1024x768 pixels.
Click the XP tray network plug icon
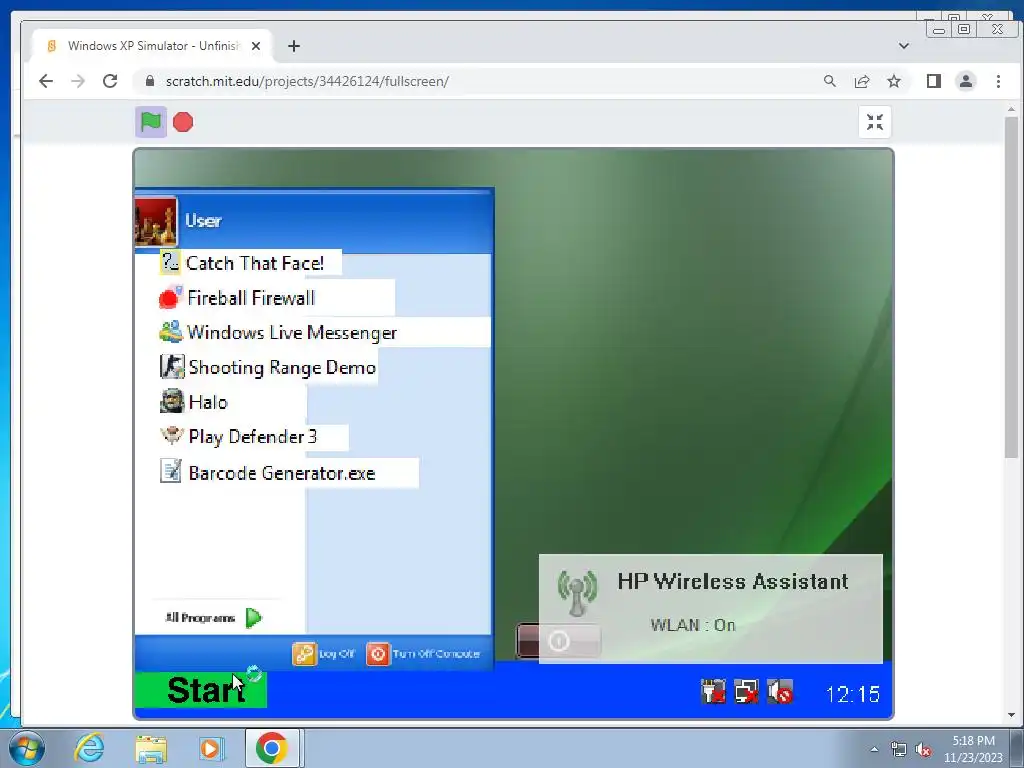(x=713, y=692)
